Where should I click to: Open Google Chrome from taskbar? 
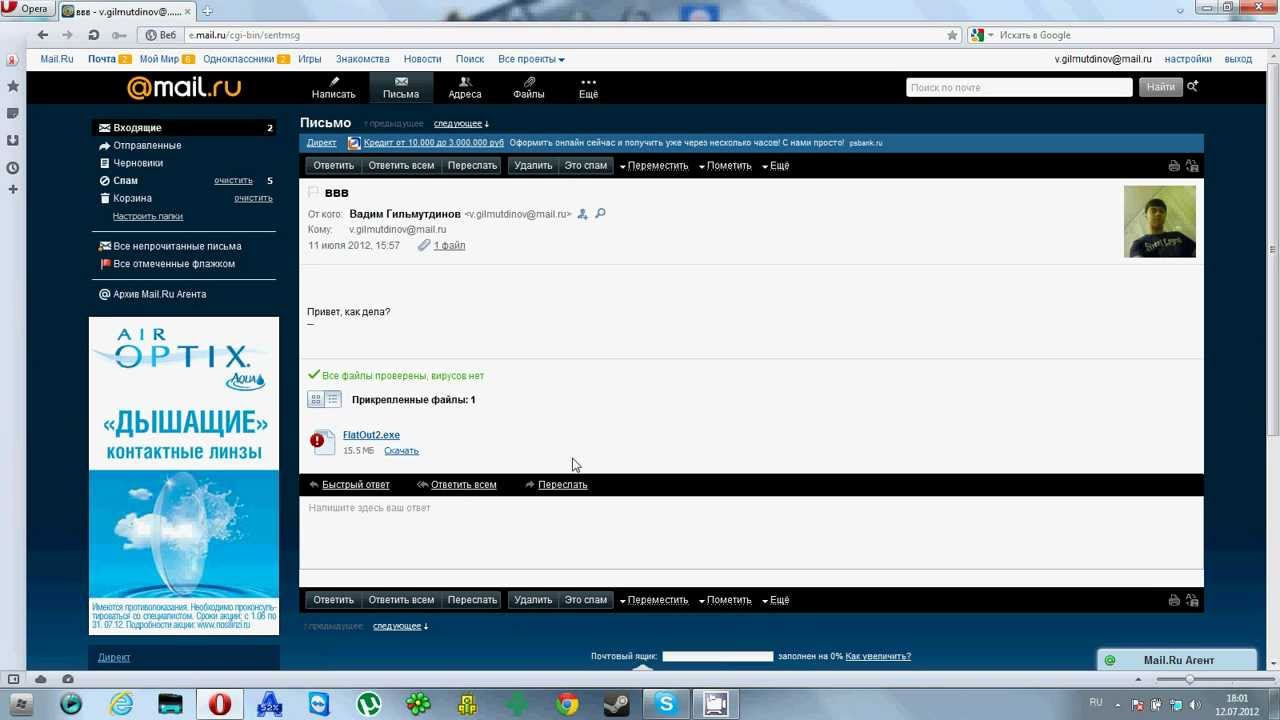(566, 705)
